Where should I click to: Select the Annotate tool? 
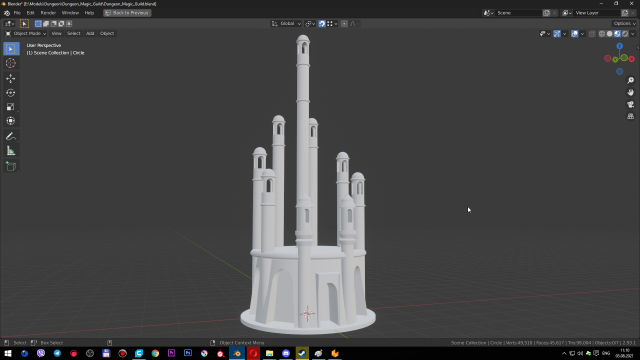click(x=11, y=136)
